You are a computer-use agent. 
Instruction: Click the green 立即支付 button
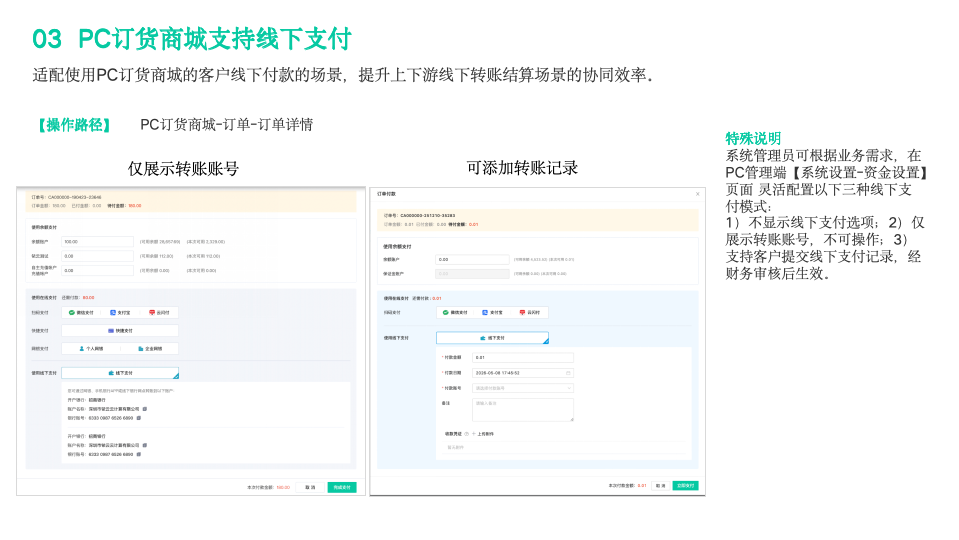(686, 486)
